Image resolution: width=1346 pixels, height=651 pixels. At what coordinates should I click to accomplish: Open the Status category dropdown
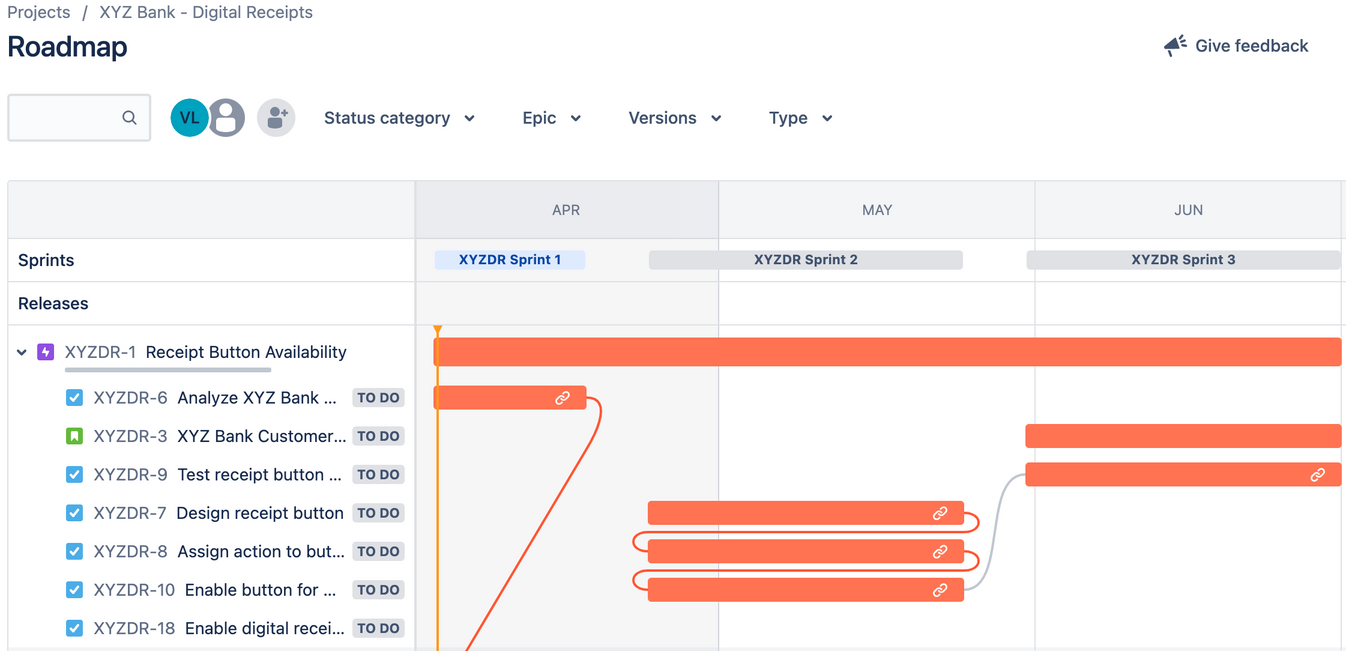click(x=399, y=118)
